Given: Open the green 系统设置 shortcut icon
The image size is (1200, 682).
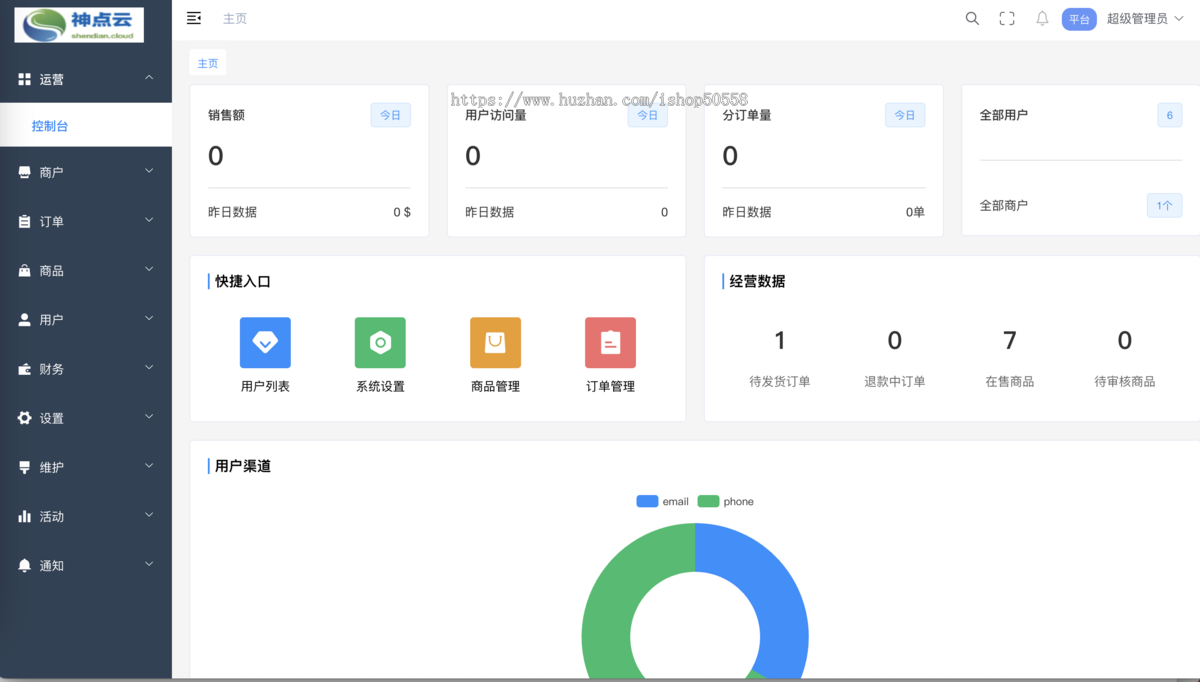Looking at the screenshot, I should click(380, 343).
